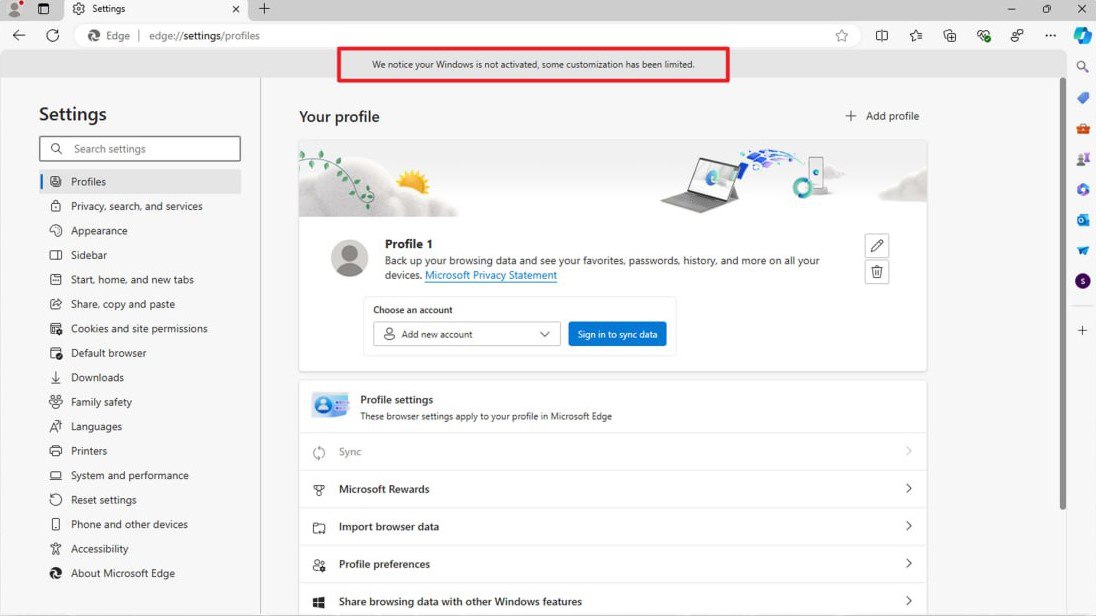Open sidebar search icon
This screenshot has height=616, width=1096.
[x=1083, y=67]
